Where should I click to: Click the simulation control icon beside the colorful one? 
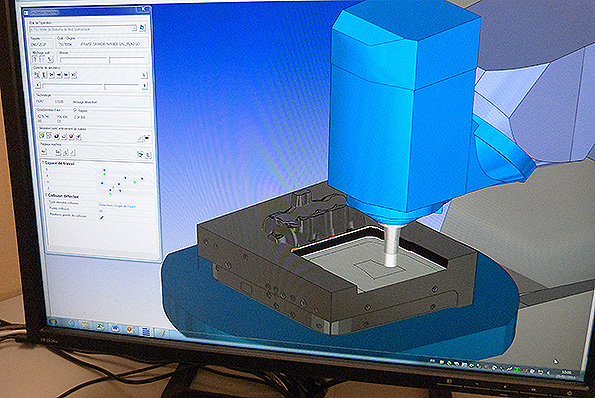(x=44, y=75)
